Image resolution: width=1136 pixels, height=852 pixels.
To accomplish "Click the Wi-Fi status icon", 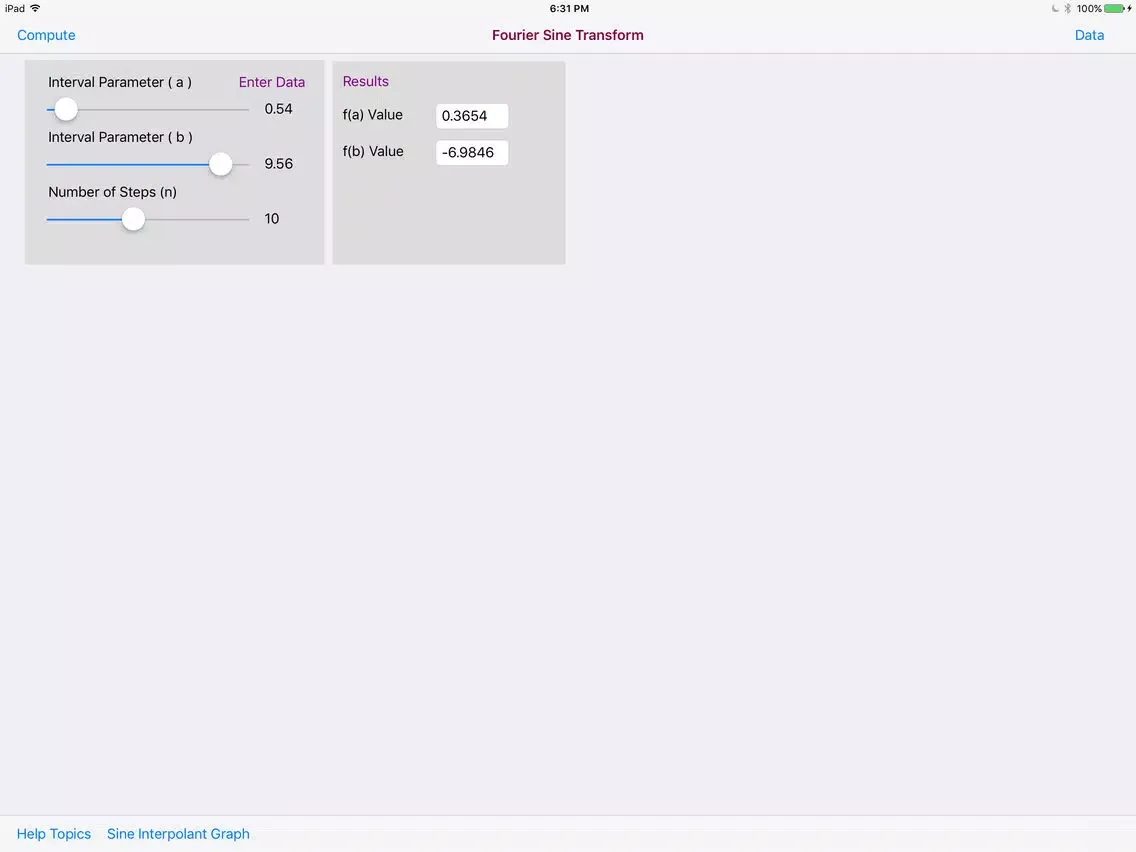I will click(35, 8).
